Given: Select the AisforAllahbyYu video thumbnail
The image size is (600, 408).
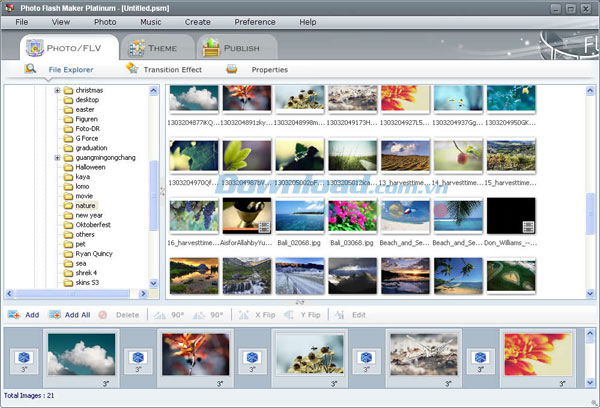Looking at the screenshot, I should click(247, 216).
